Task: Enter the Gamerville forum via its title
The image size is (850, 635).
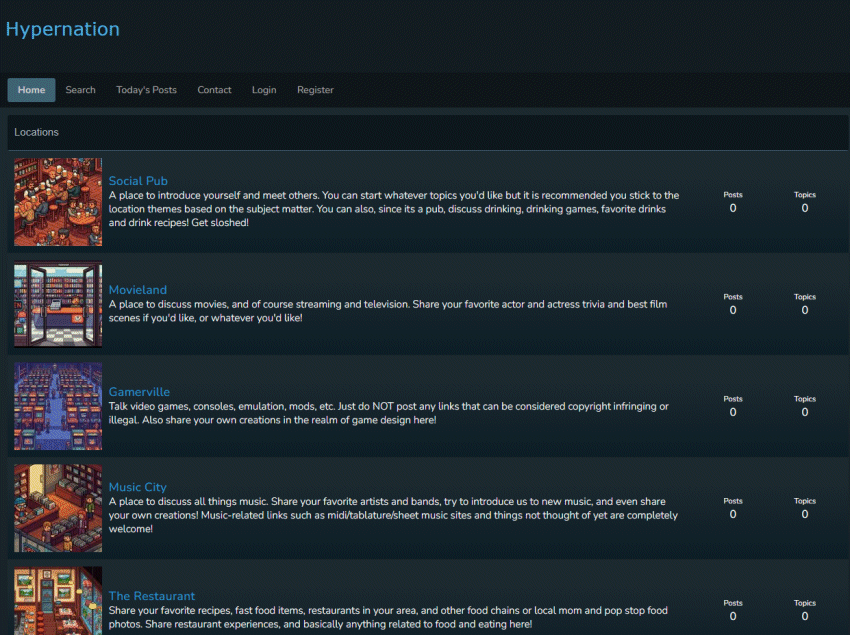Action: 139,392
